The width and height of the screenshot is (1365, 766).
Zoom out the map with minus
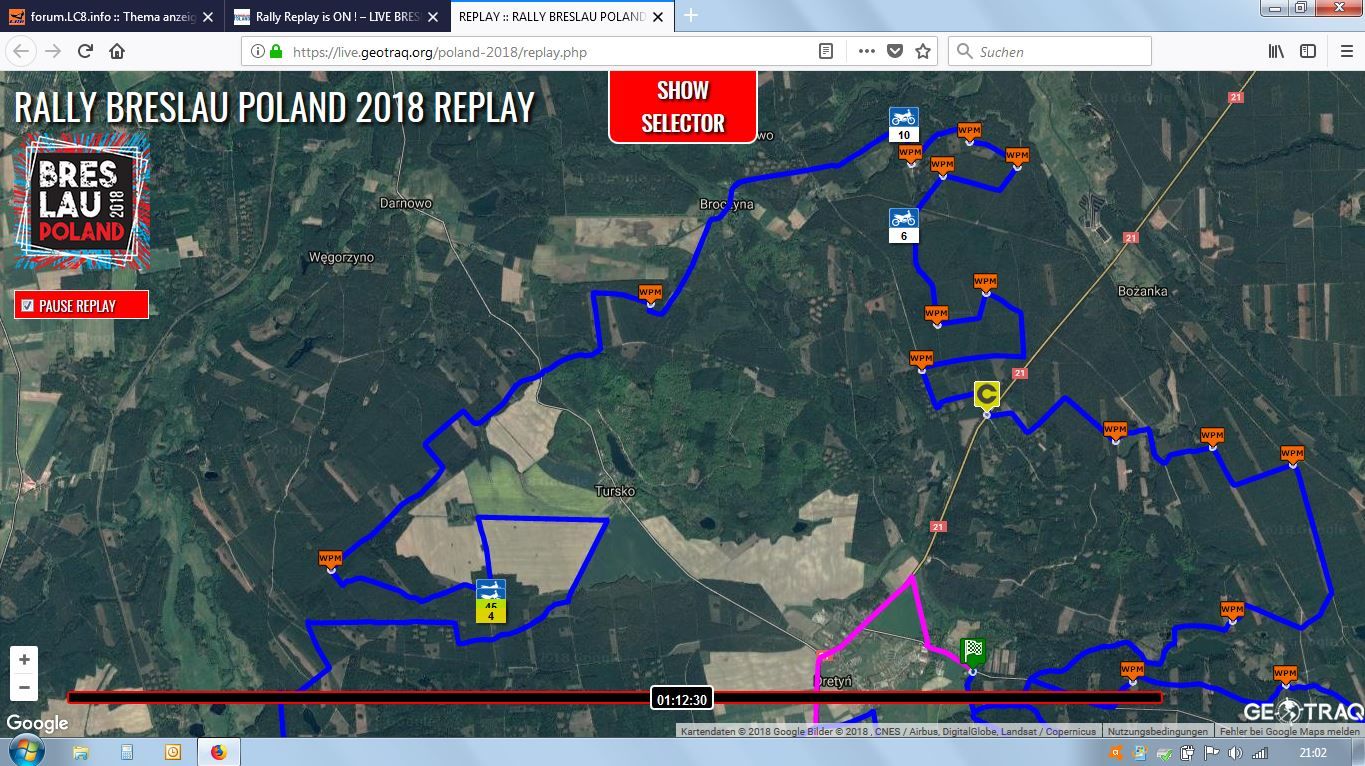pyautogui.click(x=24, y=688)
